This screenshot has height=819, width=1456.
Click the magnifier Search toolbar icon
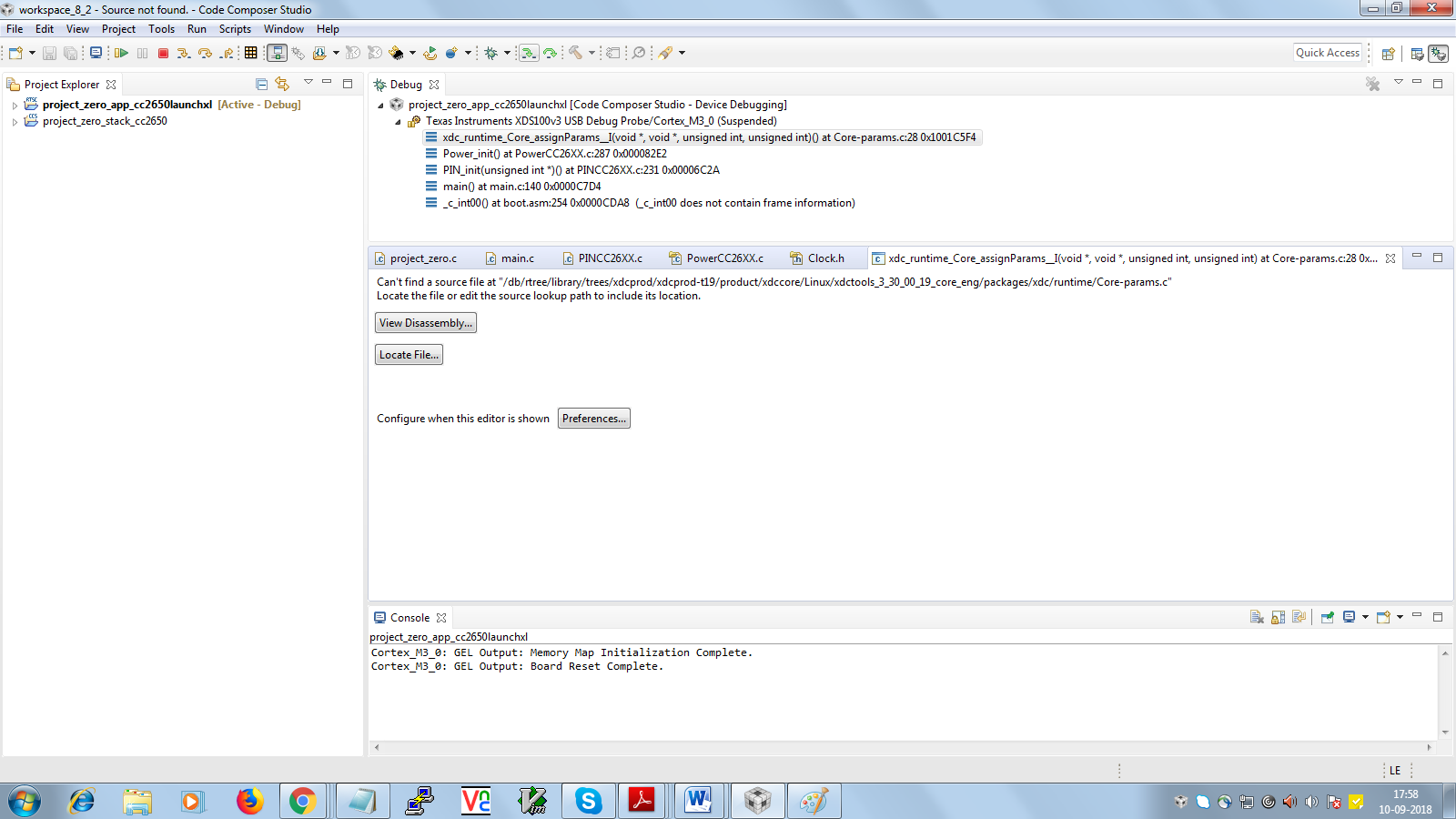click(x=639, y=53)
